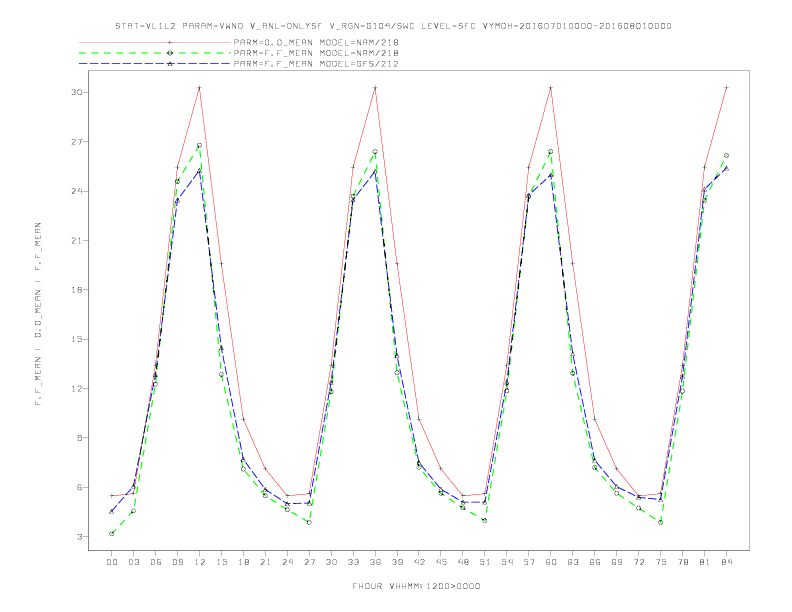The image size is (792, 612).
Task: Click x-axis tick label 18
Action: point(243,562)
